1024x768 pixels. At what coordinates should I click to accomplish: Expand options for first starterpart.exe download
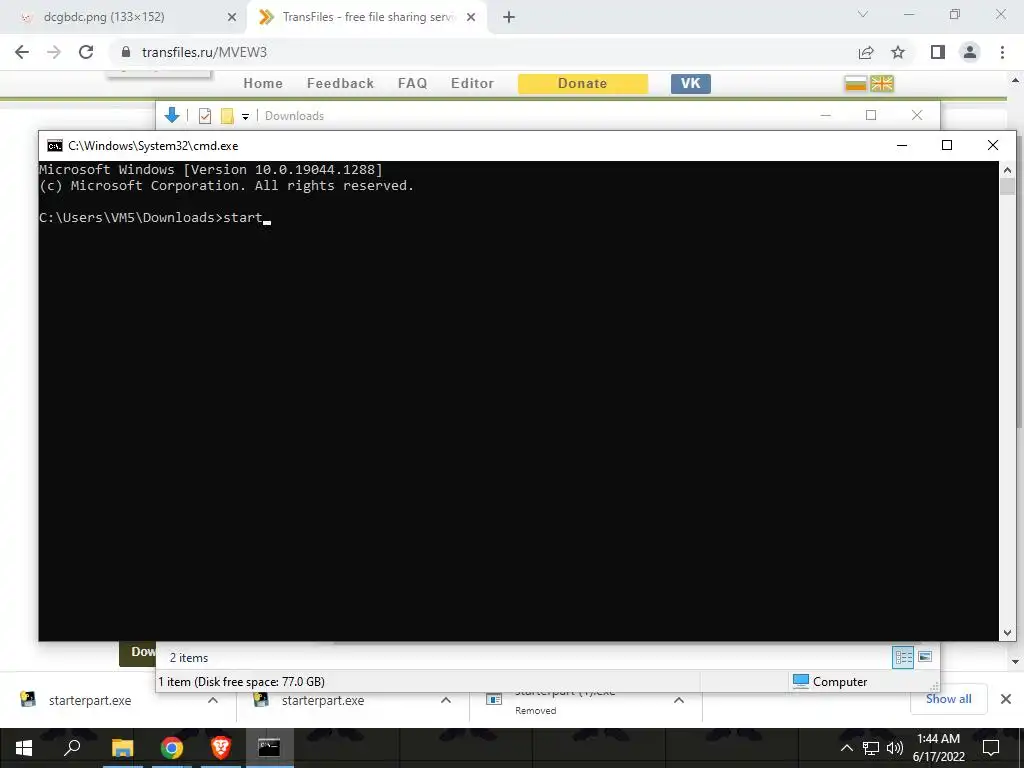(213, 700)
